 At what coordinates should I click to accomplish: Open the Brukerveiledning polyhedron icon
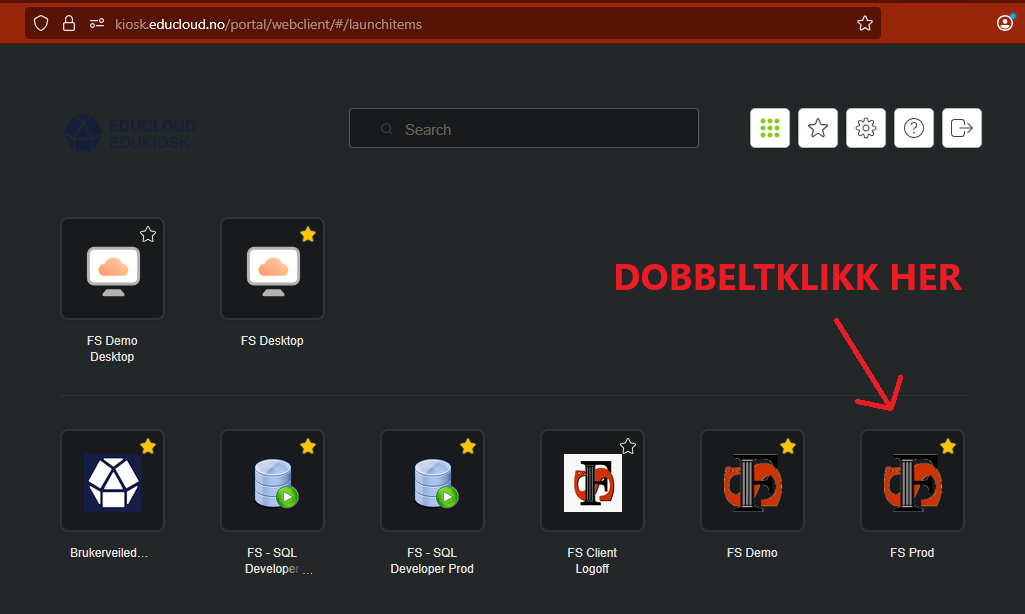pos(112,481)
